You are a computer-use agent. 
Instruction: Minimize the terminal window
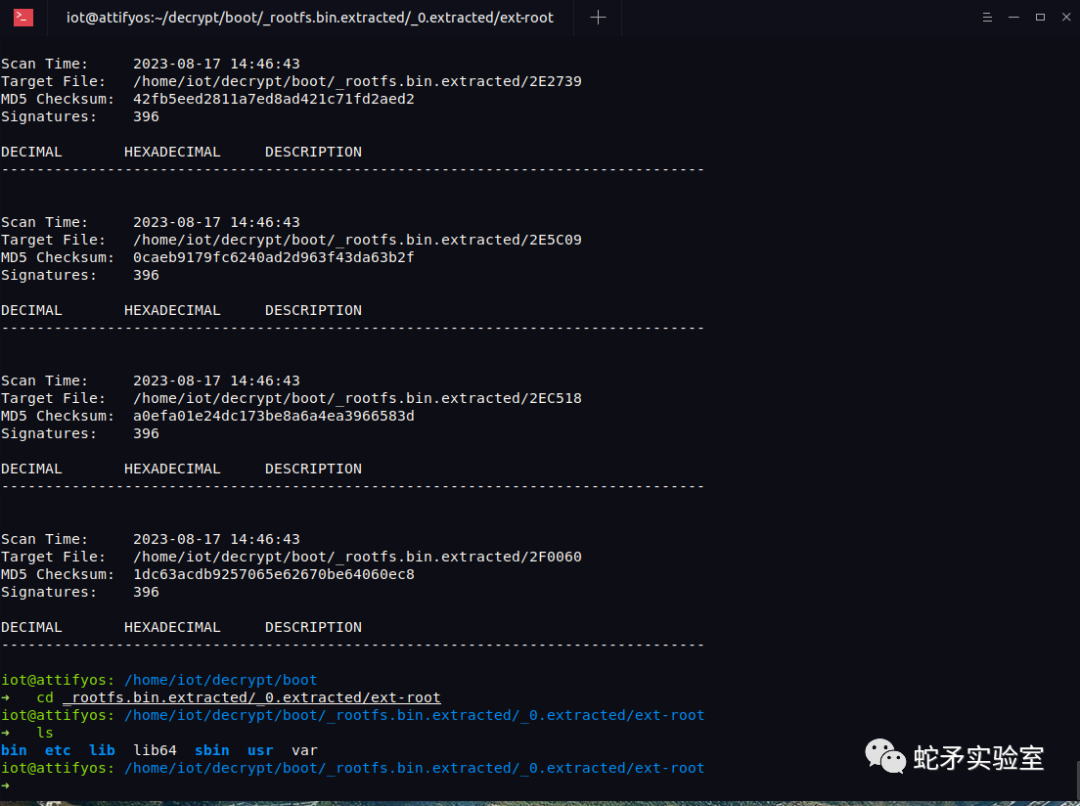pyautogui.click(x=1012, y=17)
